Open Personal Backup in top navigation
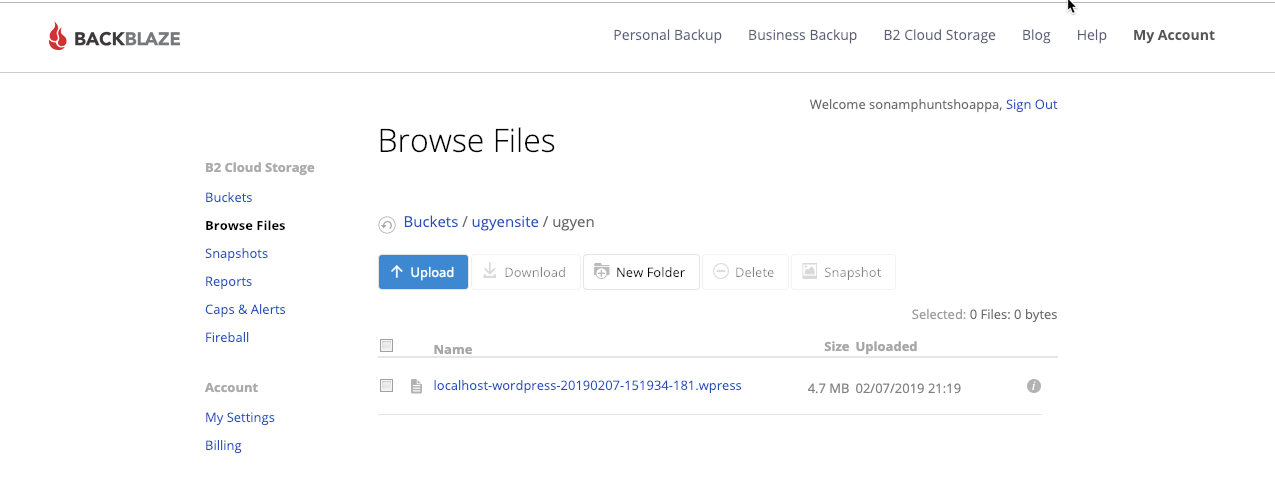1275x497 pixels. point(667,35)
